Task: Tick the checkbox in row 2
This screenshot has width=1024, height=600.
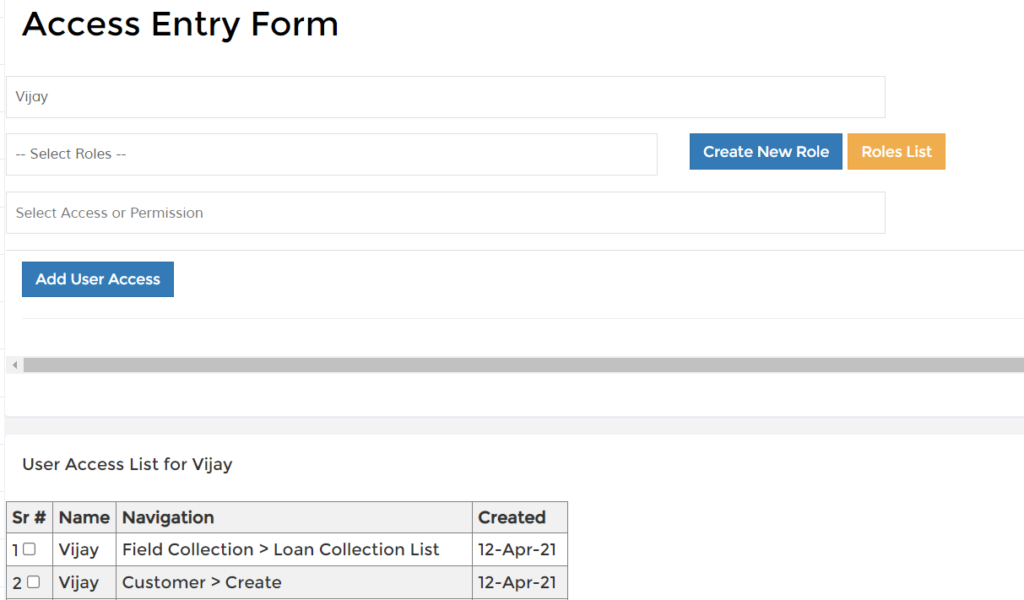Action: 33,581
